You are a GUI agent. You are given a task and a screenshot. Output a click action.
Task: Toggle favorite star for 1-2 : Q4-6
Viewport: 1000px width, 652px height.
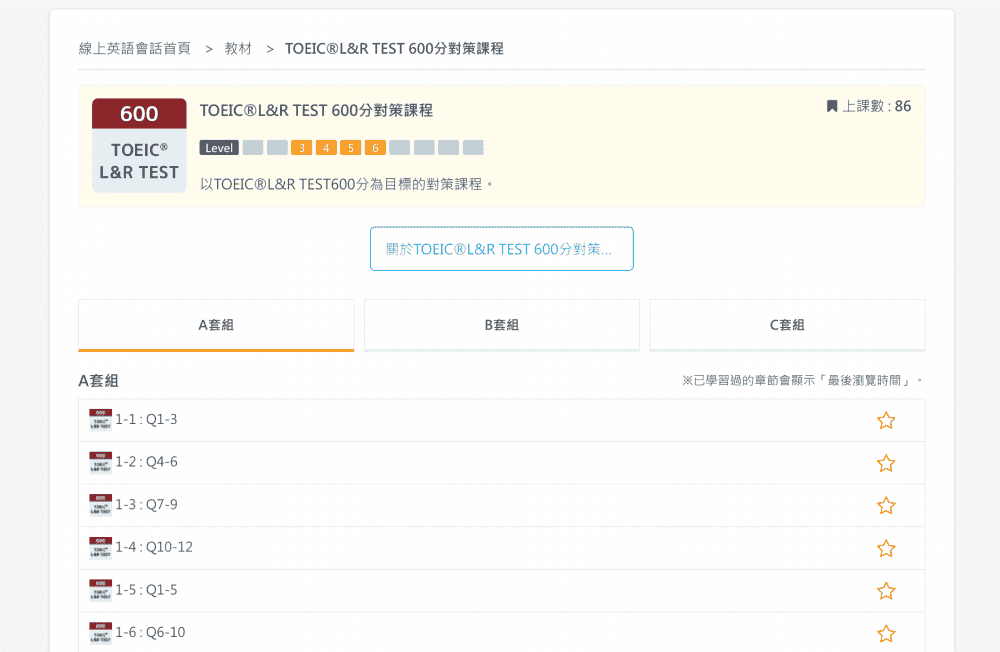coord(886,463)
